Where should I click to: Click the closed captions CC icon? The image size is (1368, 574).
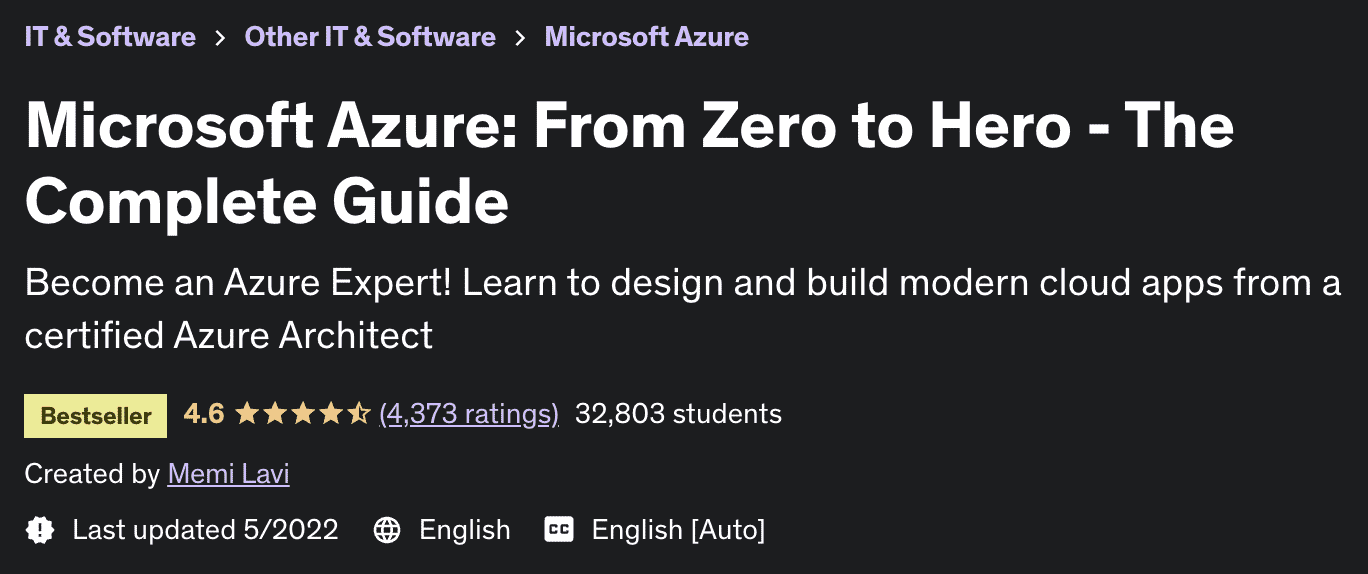[x=559, y=529]
